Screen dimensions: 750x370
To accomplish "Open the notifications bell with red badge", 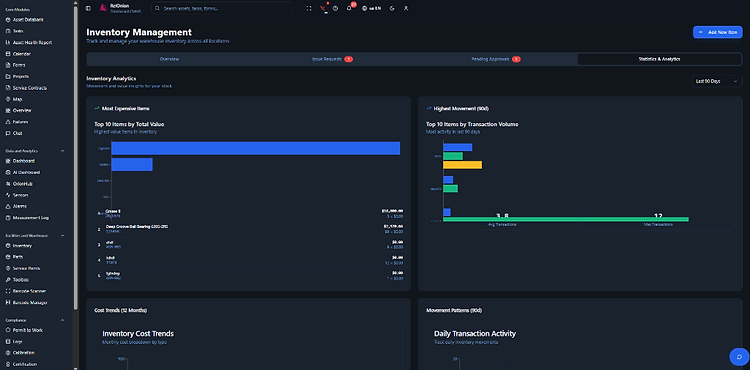I will pos(349,8).
